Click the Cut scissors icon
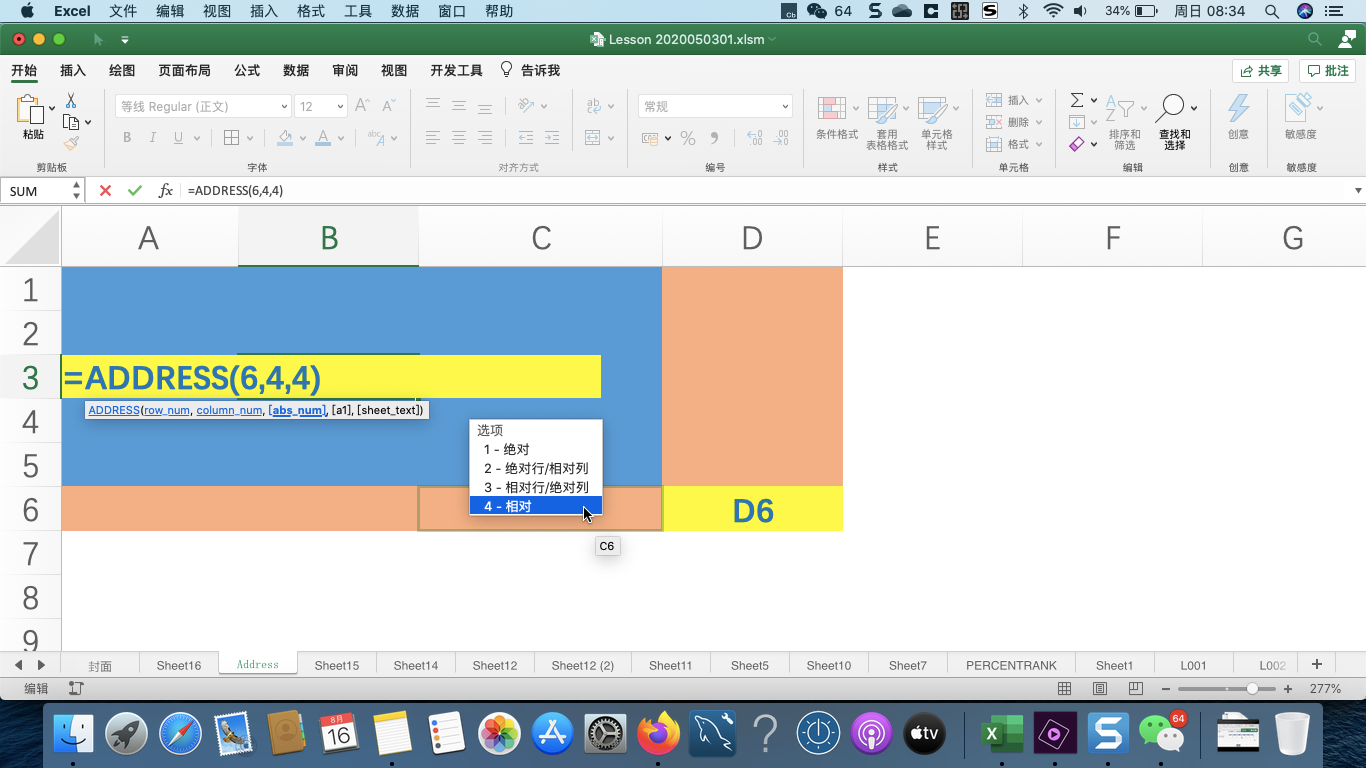 coord(71,101)
